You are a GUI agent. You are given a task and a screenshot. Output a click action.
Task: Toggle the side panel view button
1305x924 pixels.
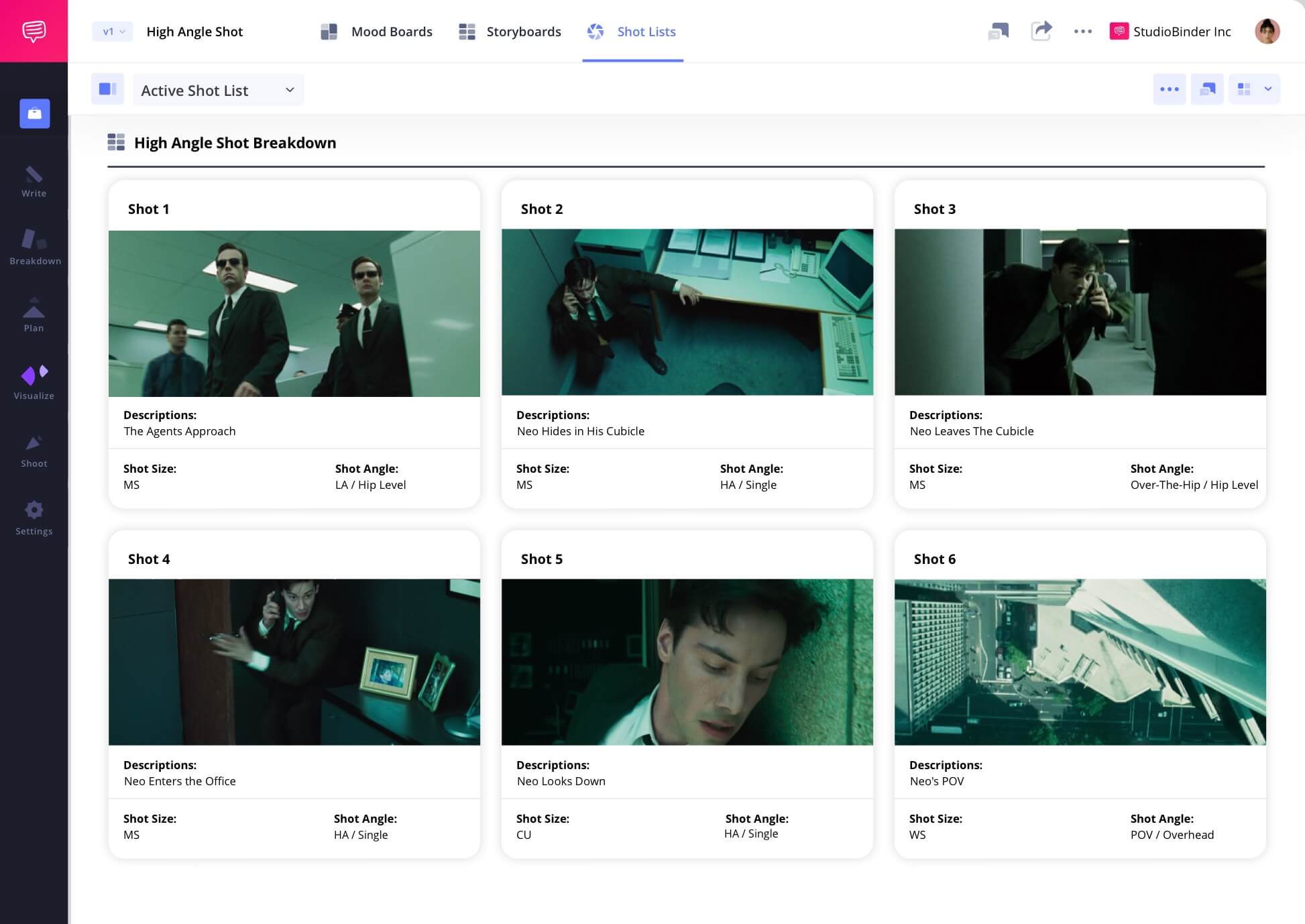point(107,89)
